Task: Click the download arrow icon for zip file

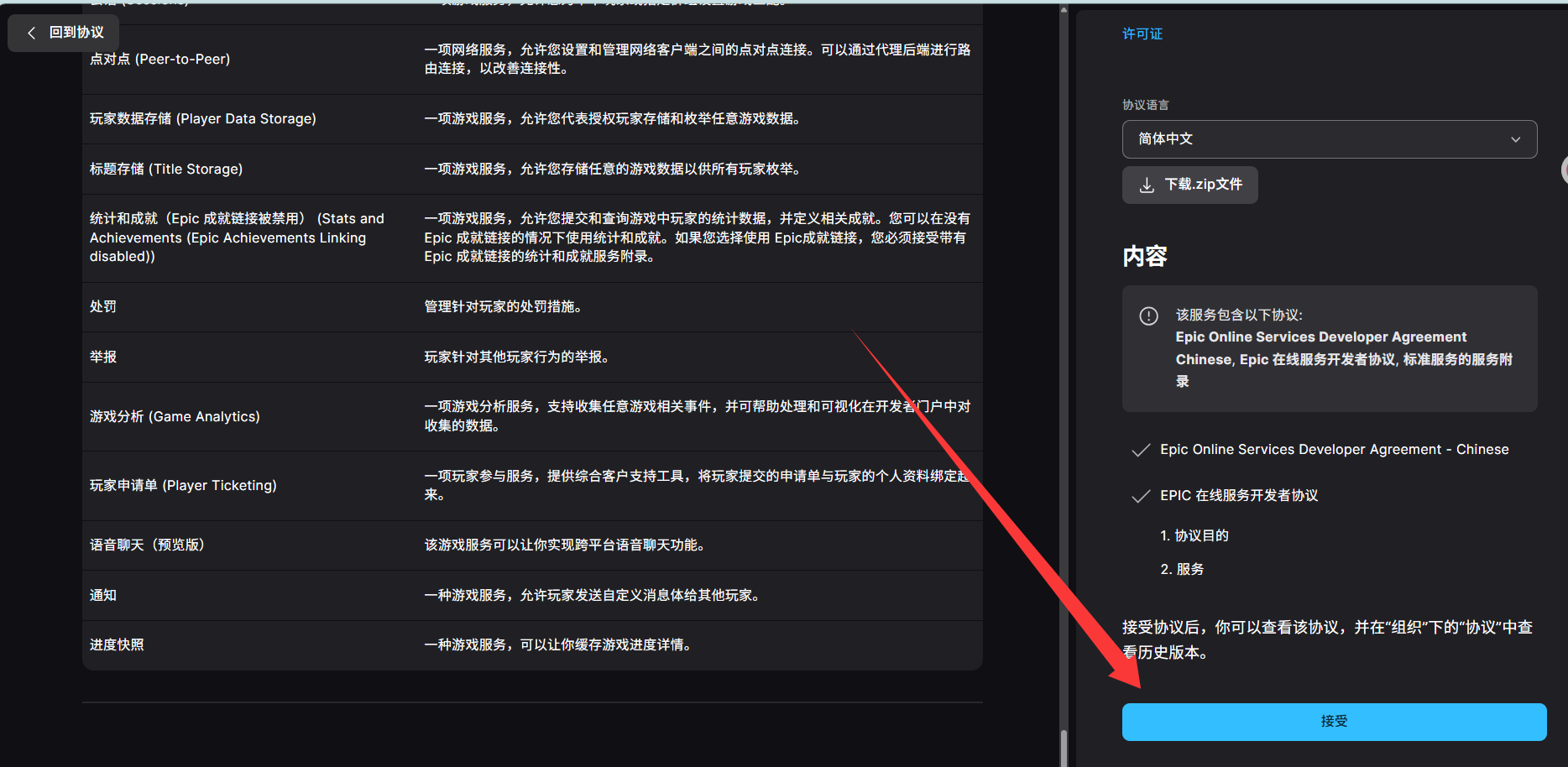Action: point(1147,185)
